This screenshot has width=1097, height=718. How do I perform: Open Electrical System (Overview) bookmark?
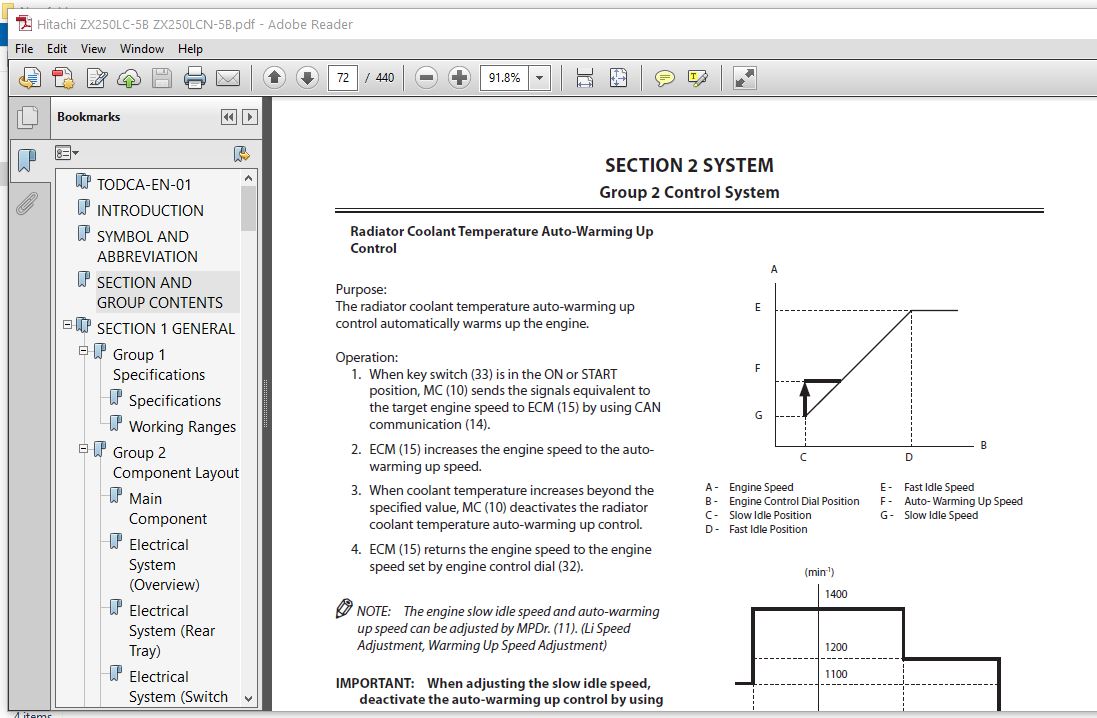click(x=164, y=565)
